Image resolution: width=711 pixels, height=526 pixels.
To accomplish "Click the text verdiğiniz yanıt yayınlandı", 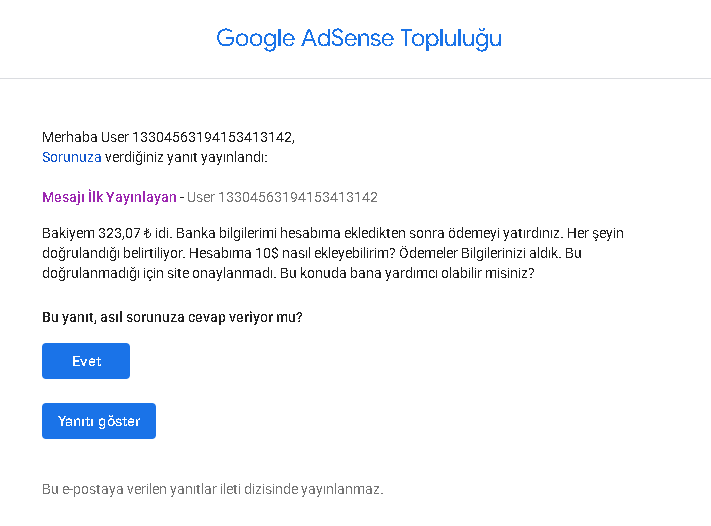I will point(186,157).
